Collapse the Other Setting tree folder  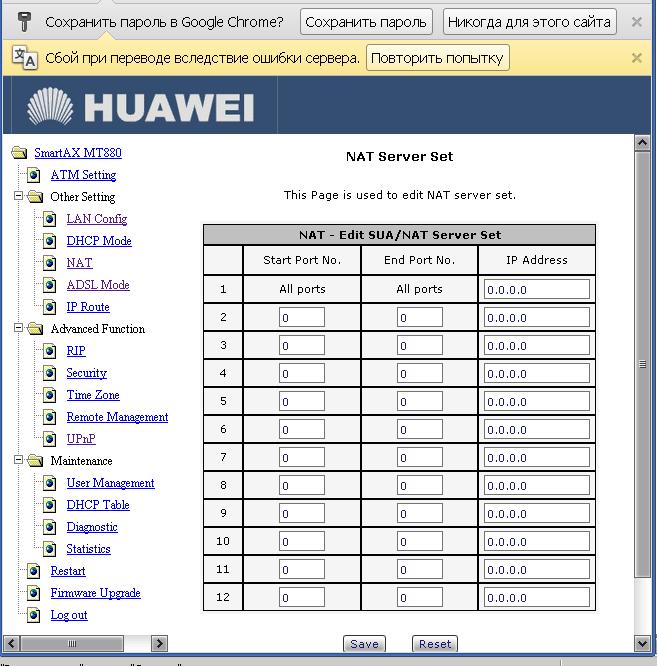(18, 197)
